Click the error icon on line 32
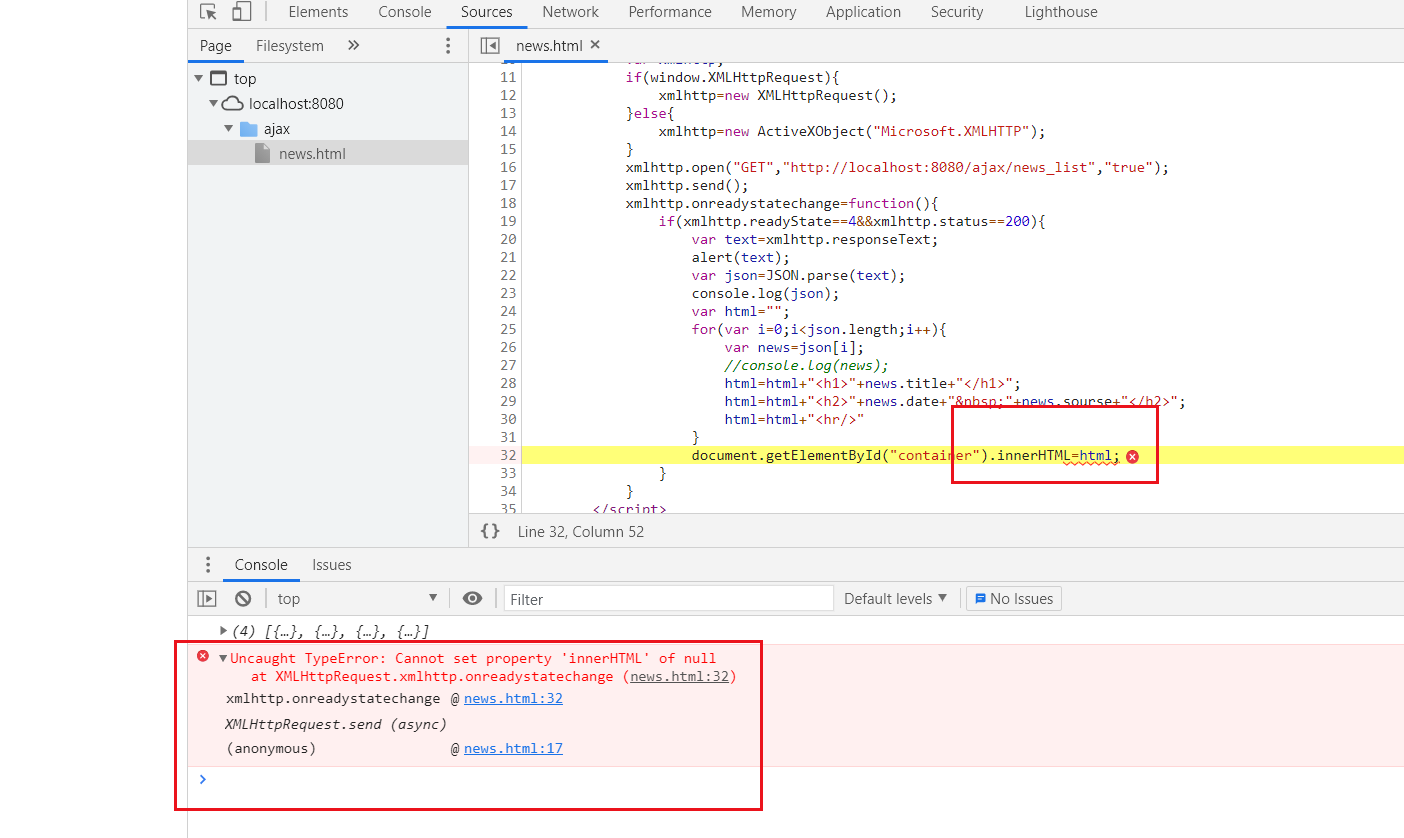1404x838 pixels. click(1132, 456)
